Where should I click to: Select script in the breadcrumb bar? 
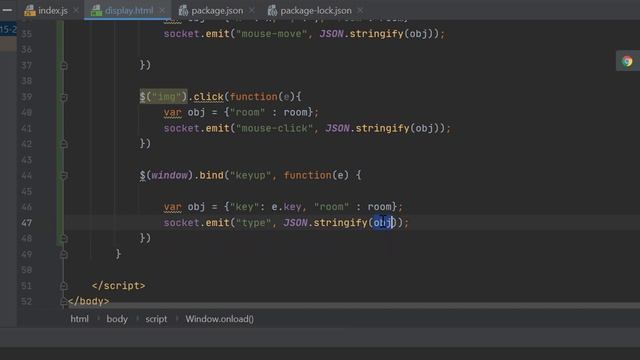[156, 319]
